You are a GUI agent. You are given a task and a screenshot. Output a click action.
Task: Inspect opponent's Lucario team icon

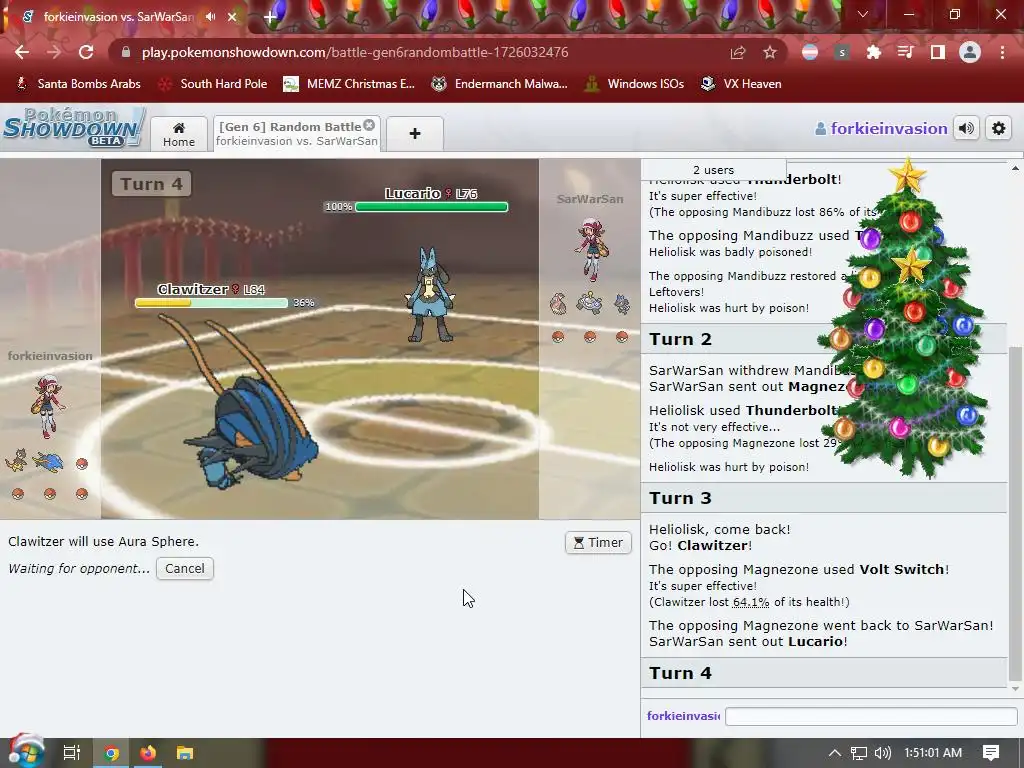point(622,304)
